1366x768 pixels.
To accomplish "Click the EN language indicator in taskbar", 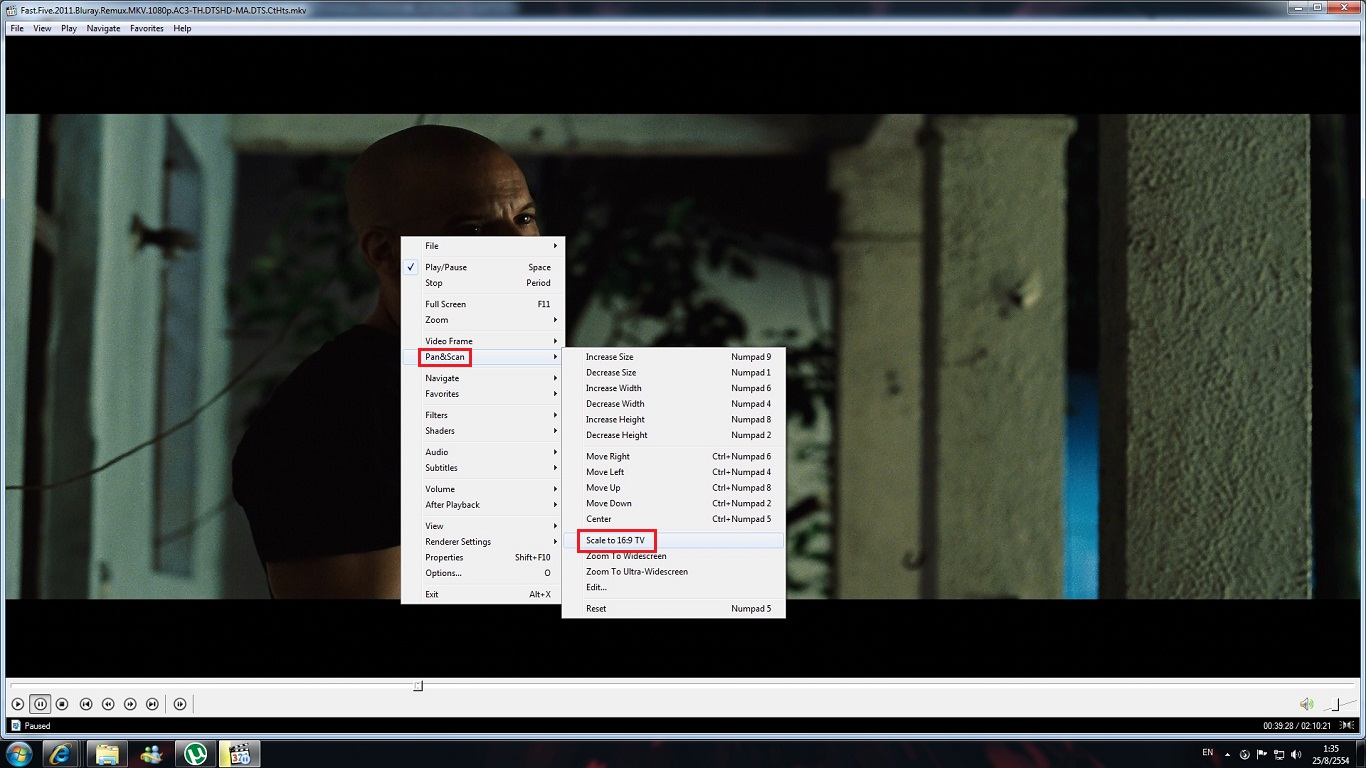I will [x=1207, y=752].
